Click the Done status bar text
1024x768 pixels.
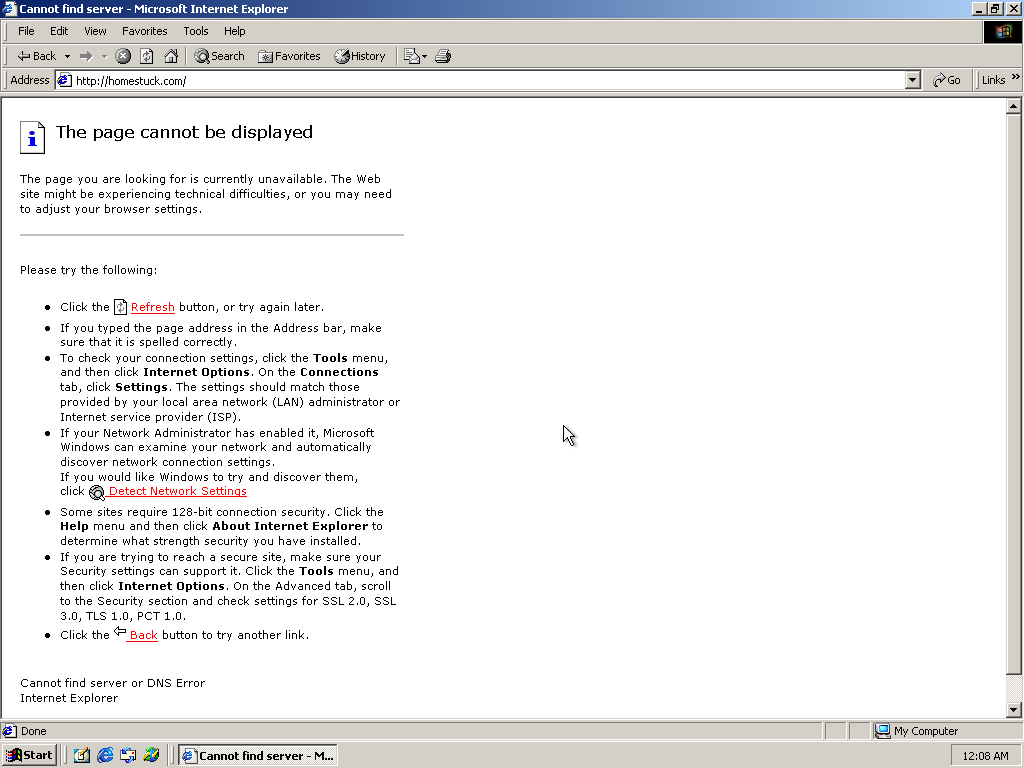(33, 731)
